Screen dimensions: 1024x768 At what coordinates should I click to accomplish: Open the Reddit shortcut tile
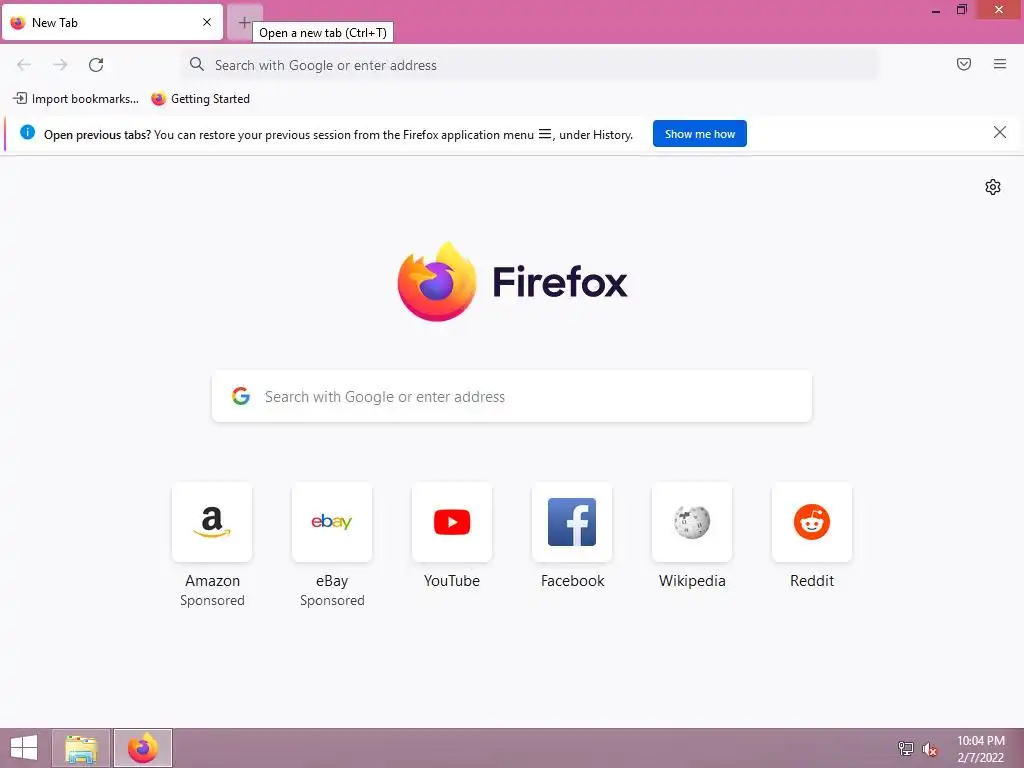pos(812,522)
